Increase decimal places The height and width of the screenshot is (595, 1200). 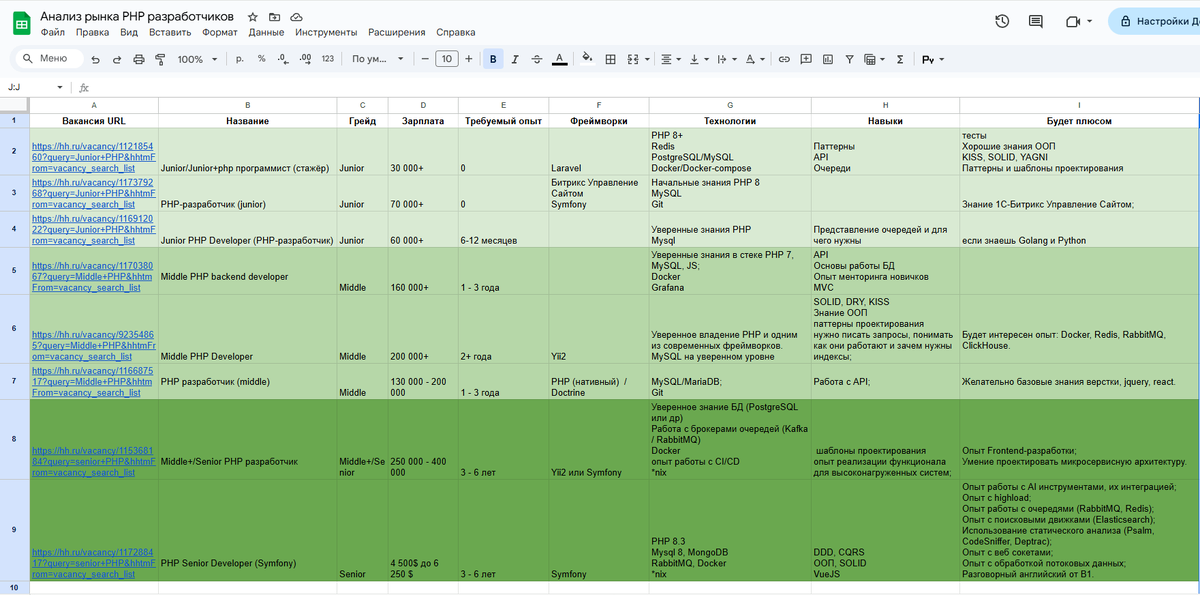pyautogui.click(x=305, y=59)
